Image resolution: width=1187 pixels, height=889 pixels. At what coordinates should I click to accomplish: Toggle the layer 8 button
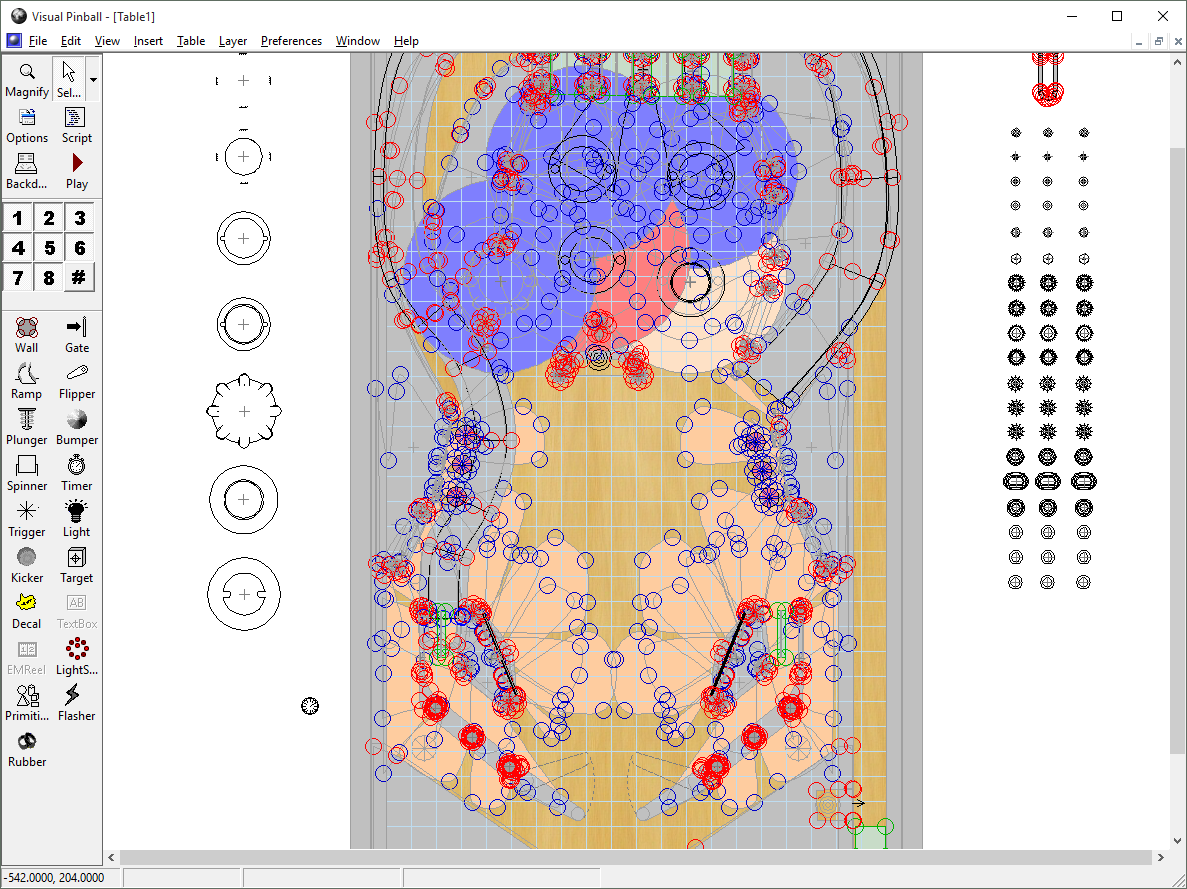point(49,278)
